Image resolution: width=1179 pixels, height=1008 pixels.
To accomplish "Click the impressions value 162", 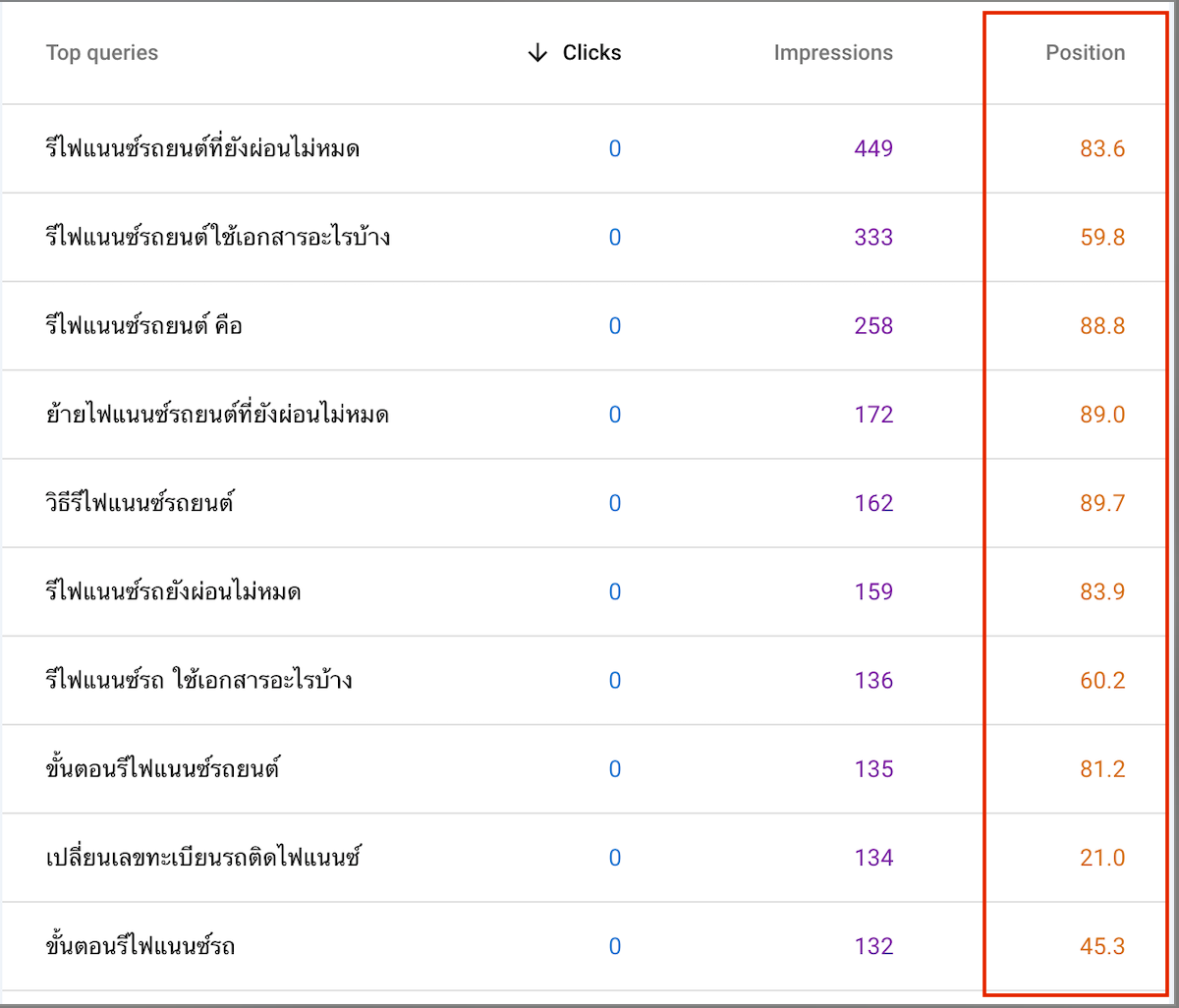I will point(872,503).
